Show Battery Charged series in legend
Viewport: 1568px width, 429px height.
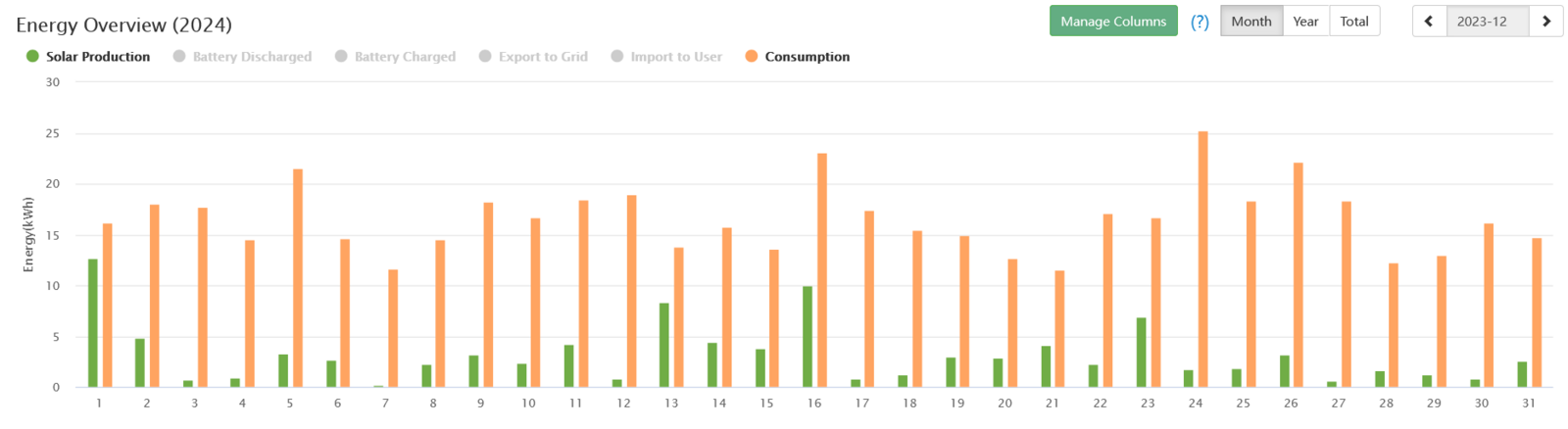pos(395,57)
